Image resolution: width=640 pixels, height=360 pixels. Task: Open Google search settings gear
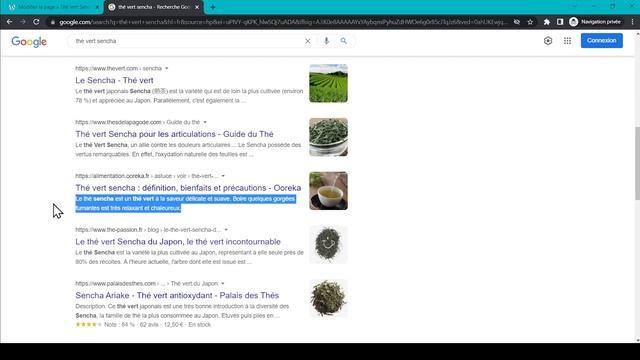click(x=548, y=41)
